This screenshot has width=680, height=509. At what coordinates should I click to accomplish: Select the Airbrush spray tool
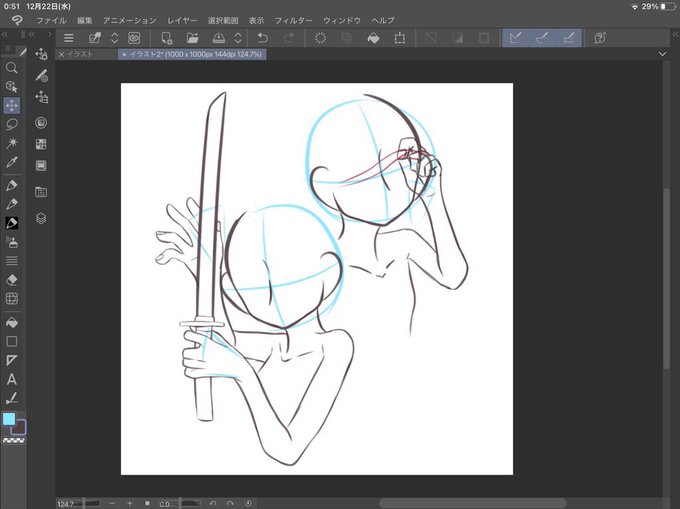[12, 242]
